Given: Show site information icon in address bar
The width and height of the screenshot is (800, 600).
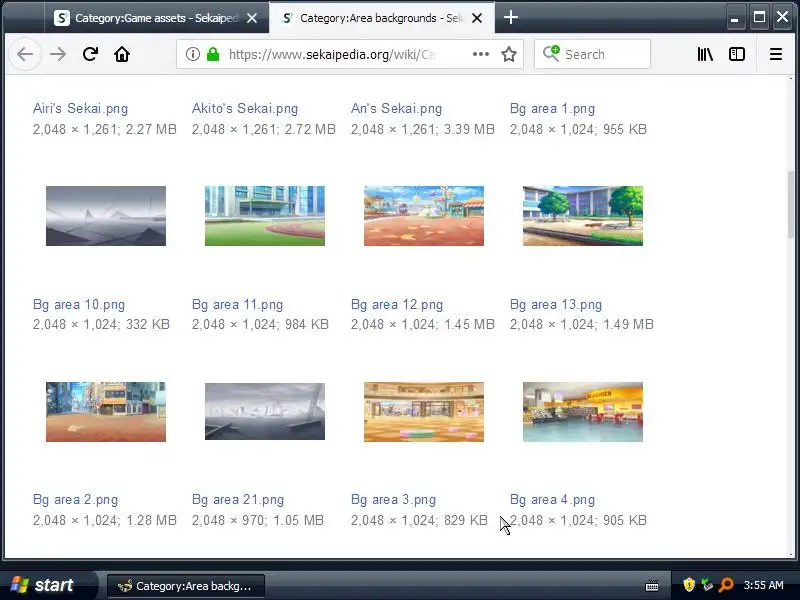Looking at the screenshot, I should [192, 54].
